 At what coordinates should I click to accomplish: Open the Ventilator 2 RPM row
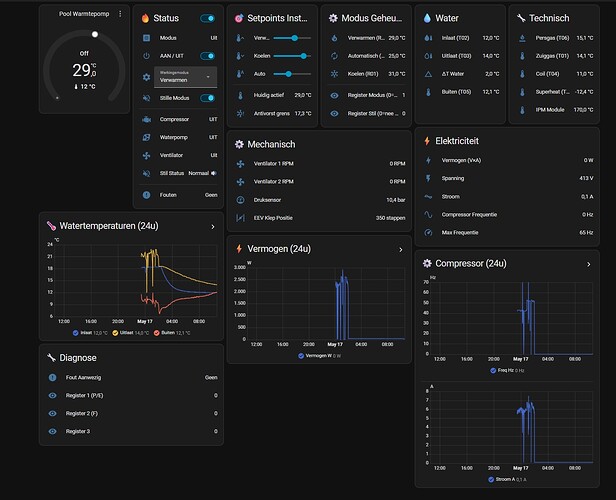(x=320, y=182)
